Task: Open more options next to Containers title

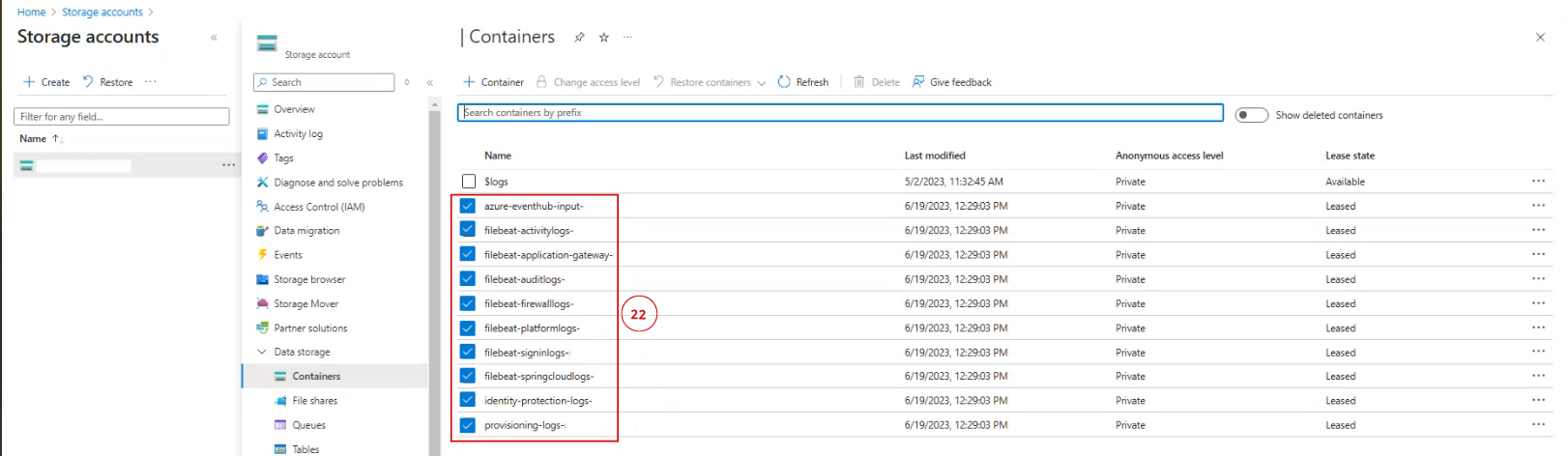Action: [x=628, y=38]
